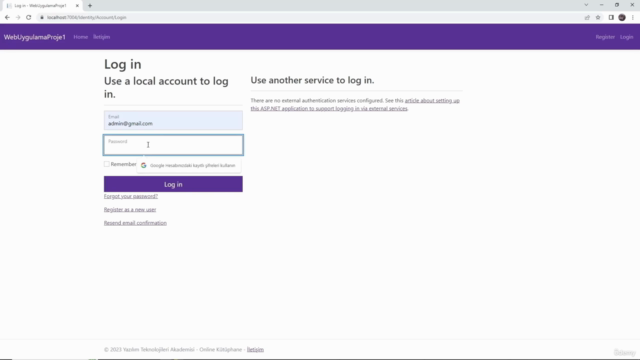Open a new browser tab
640x360 pixels.
coord(90,6)
